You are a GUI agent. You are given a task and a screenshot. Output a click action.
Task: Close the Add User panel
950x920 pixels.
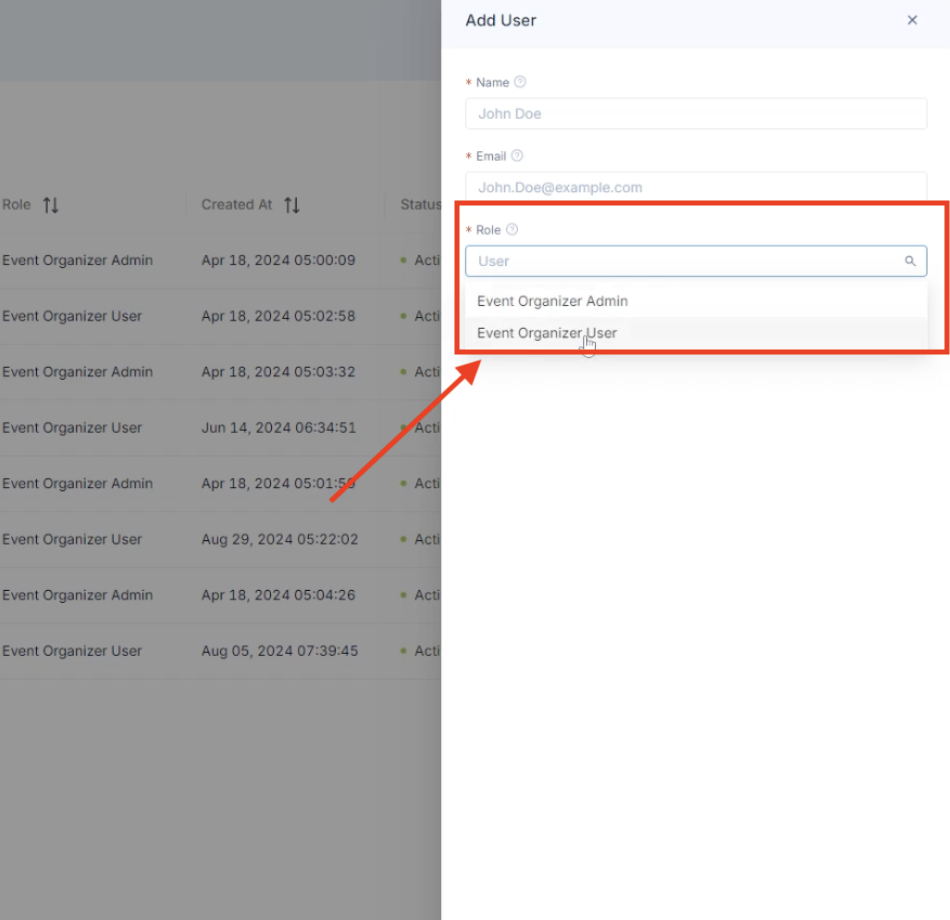(912, 20)
